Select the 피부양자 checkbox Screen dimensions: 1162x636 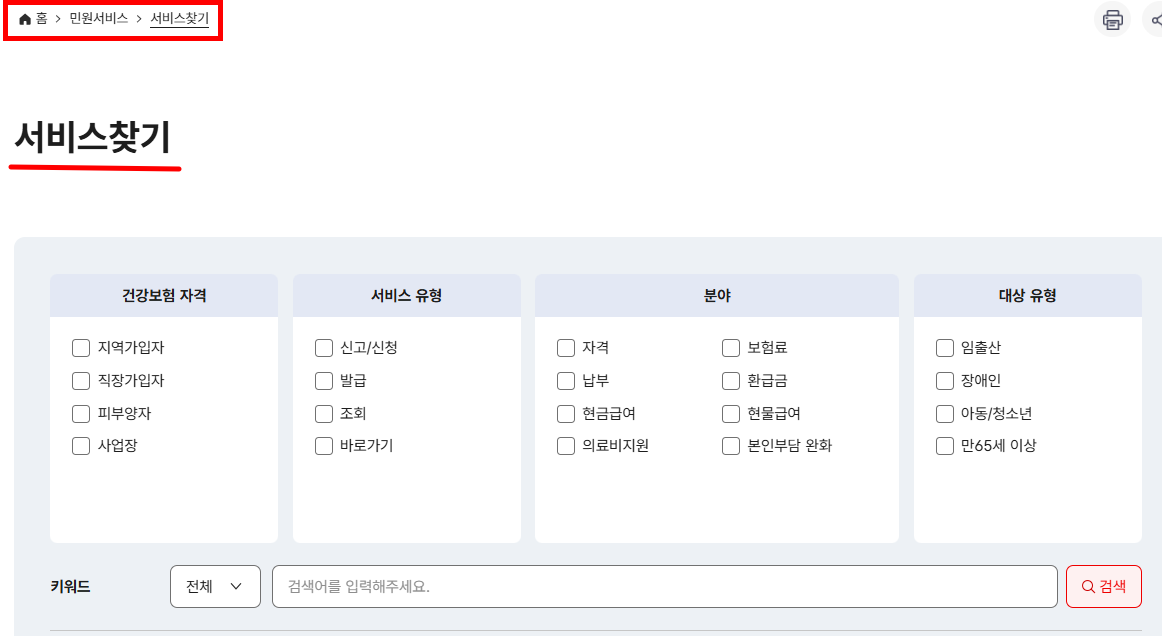click(81, 413)
